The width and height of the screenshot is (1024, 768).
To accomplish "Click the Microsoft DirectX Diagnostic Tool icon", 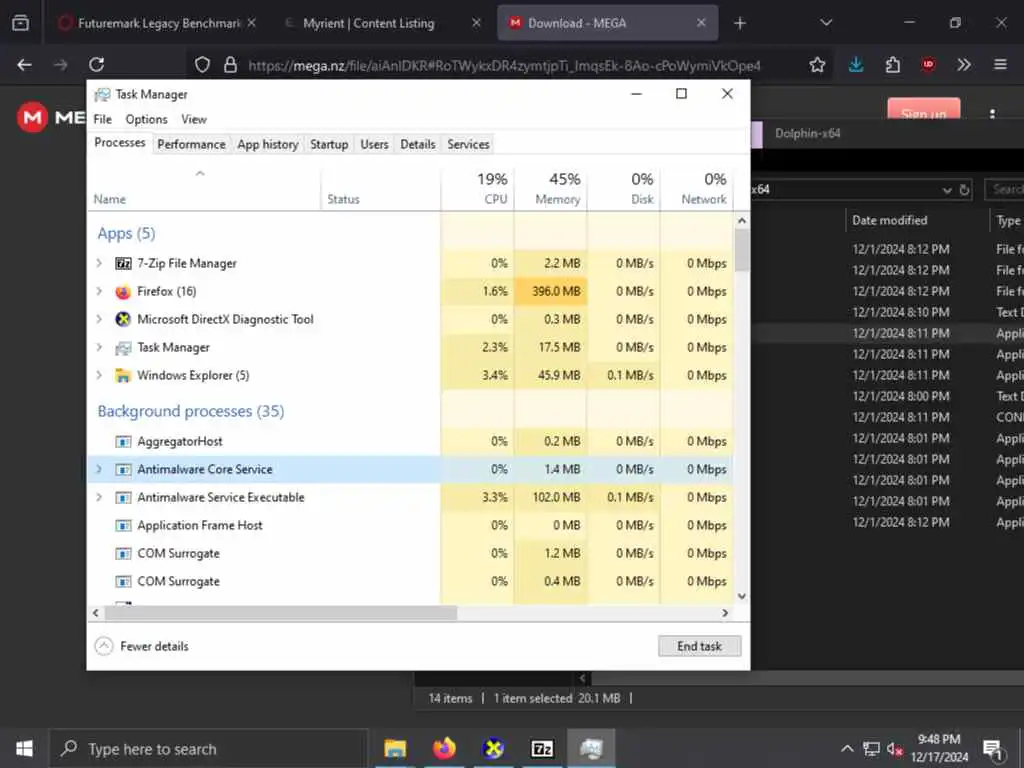I will click(123, 319).
